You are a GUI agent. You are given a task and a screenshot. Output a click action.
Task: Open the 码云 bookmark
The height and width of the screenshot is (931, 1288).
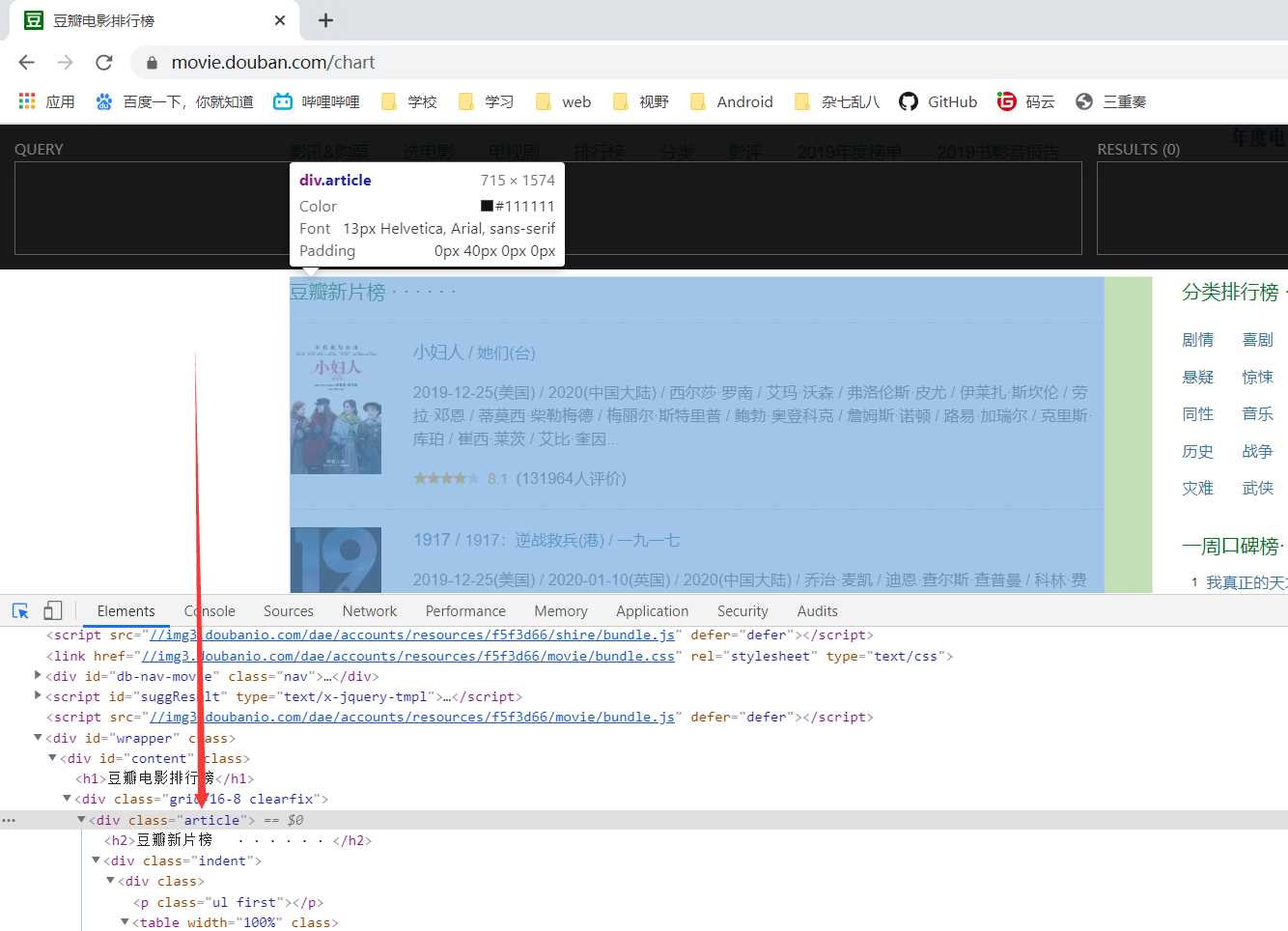1026,101
